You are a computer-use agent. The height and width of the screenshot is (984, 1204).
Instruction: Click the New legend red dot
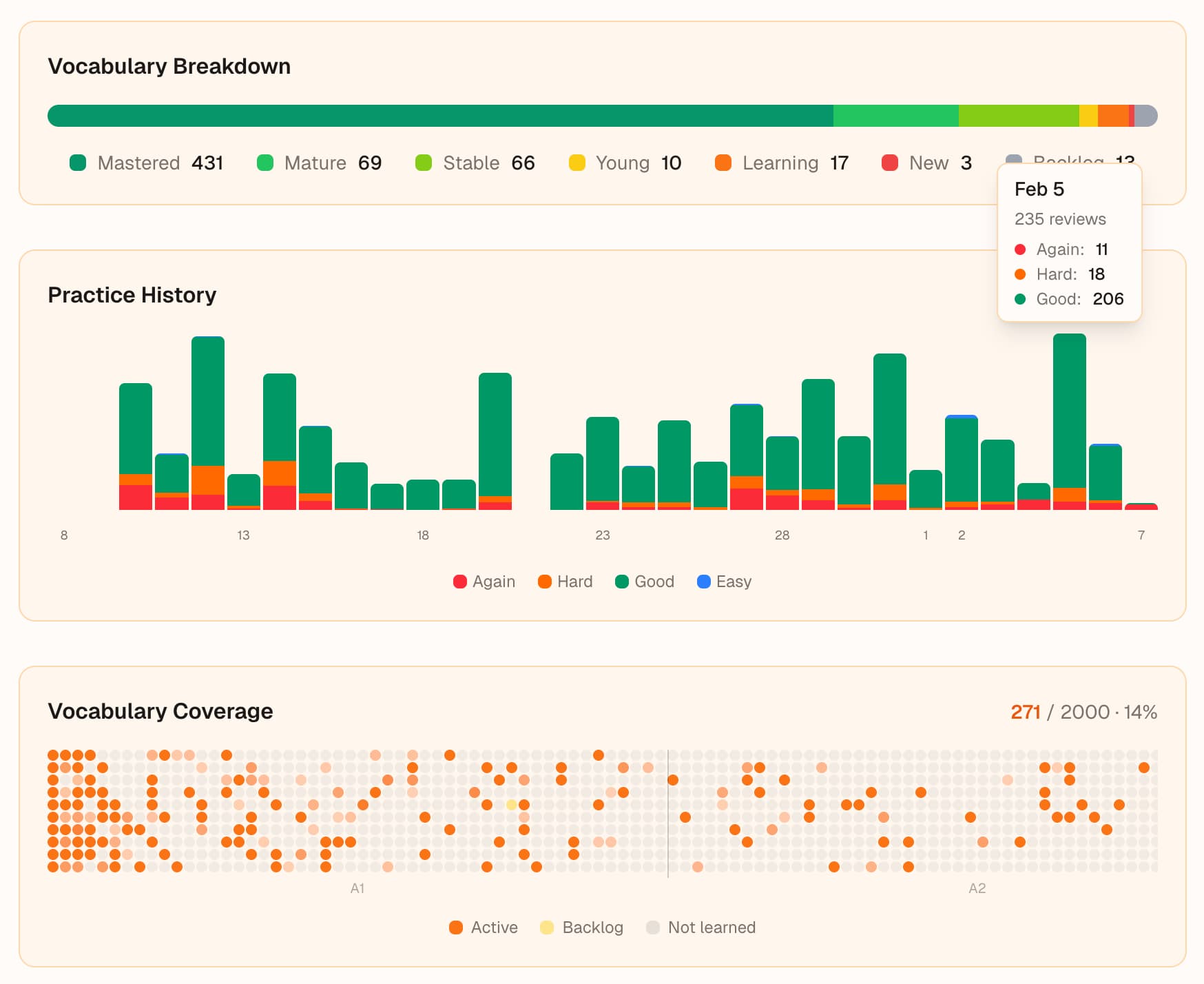pos(890,163)
